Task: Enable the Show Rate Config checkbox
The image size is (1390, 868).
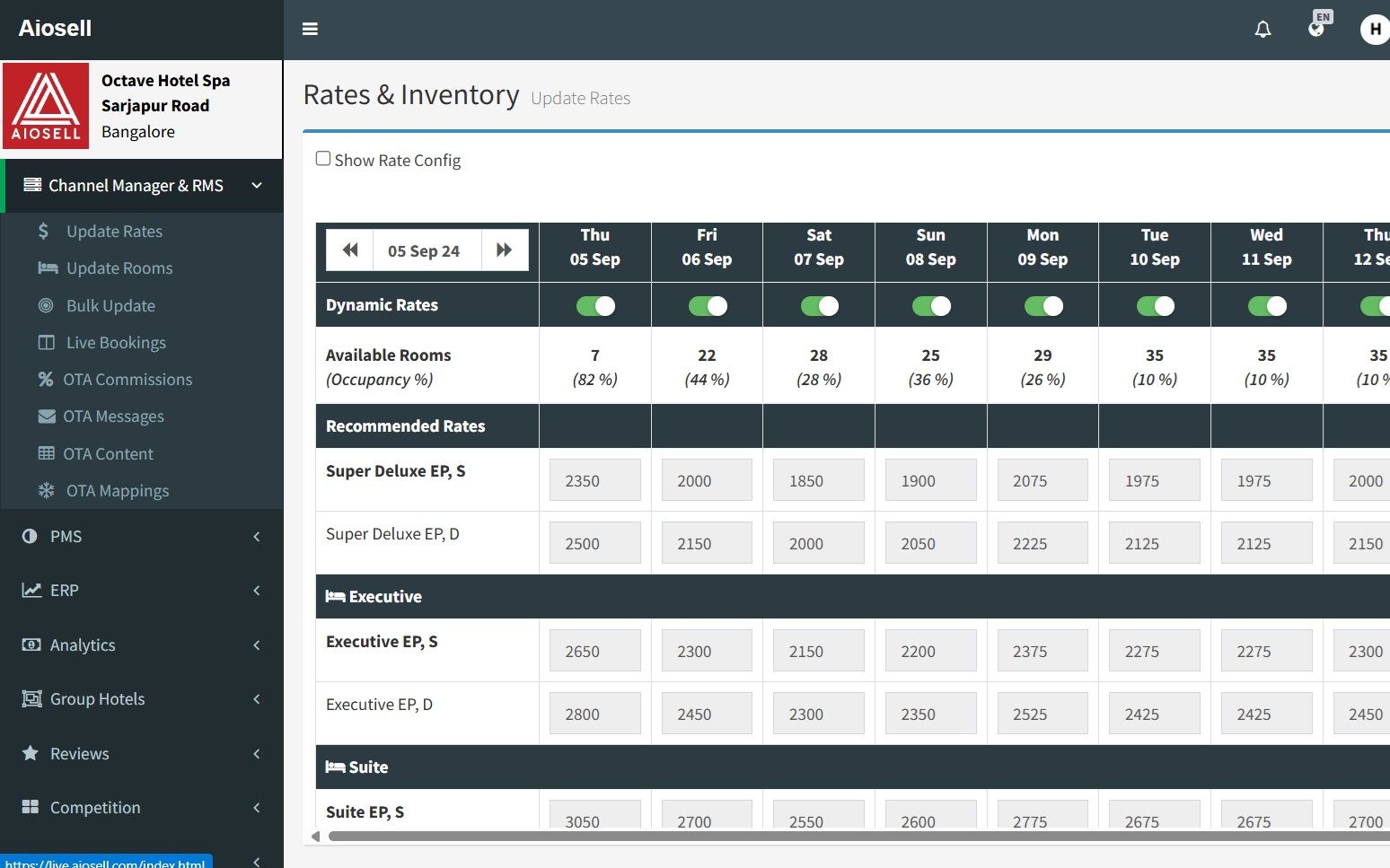Action: coord(323,159)
